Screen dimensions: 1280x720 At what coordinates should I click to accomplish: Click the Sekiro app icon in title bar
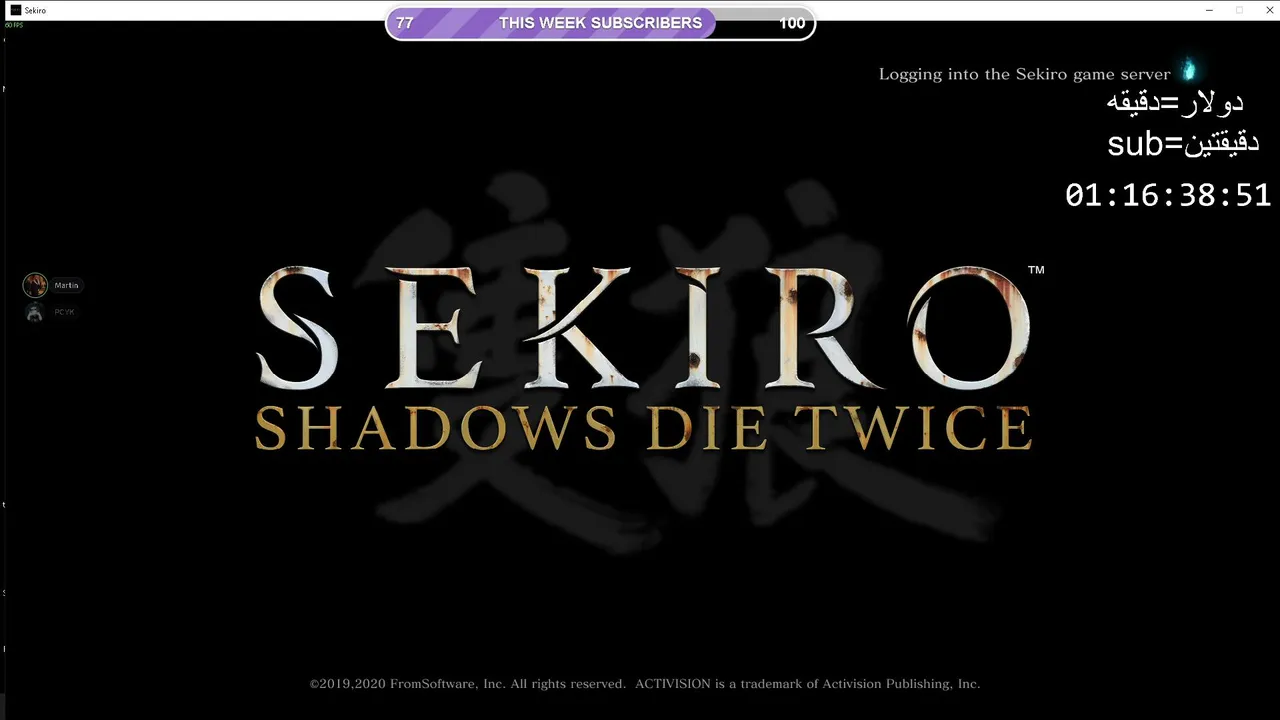point(15,10)
